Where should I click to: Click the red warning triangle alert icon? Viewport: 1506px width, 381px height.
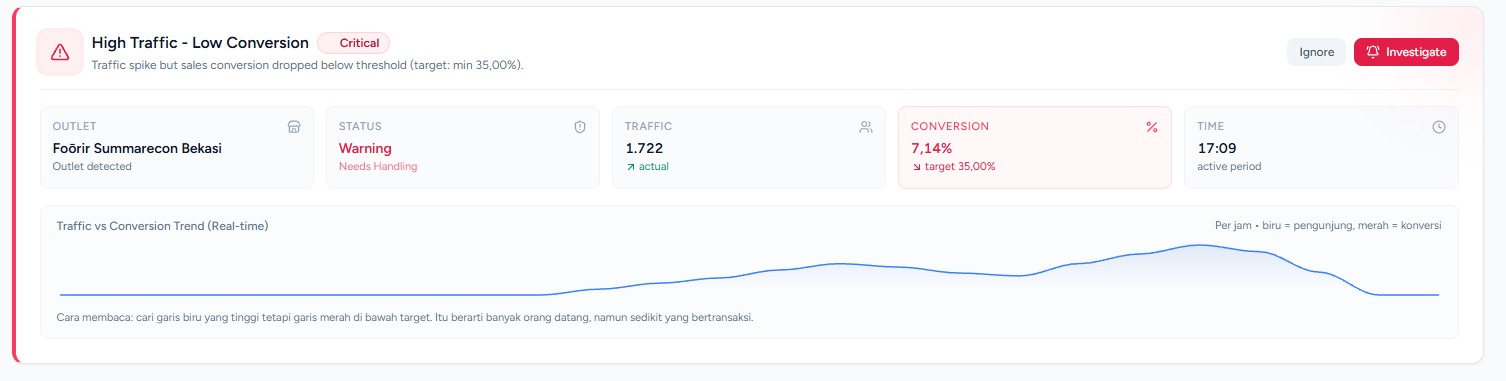point(60,52)
